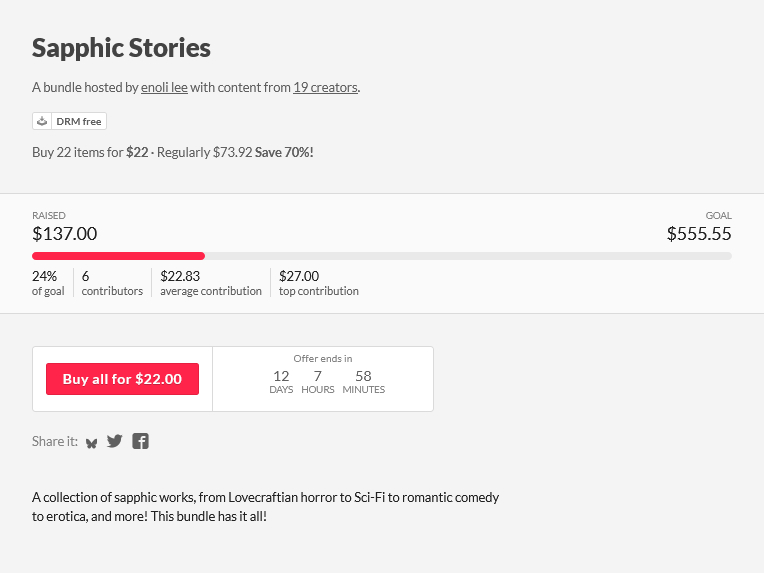Click the red fundraising progress bar
This screenshot has height=573, width=764.
118,256
